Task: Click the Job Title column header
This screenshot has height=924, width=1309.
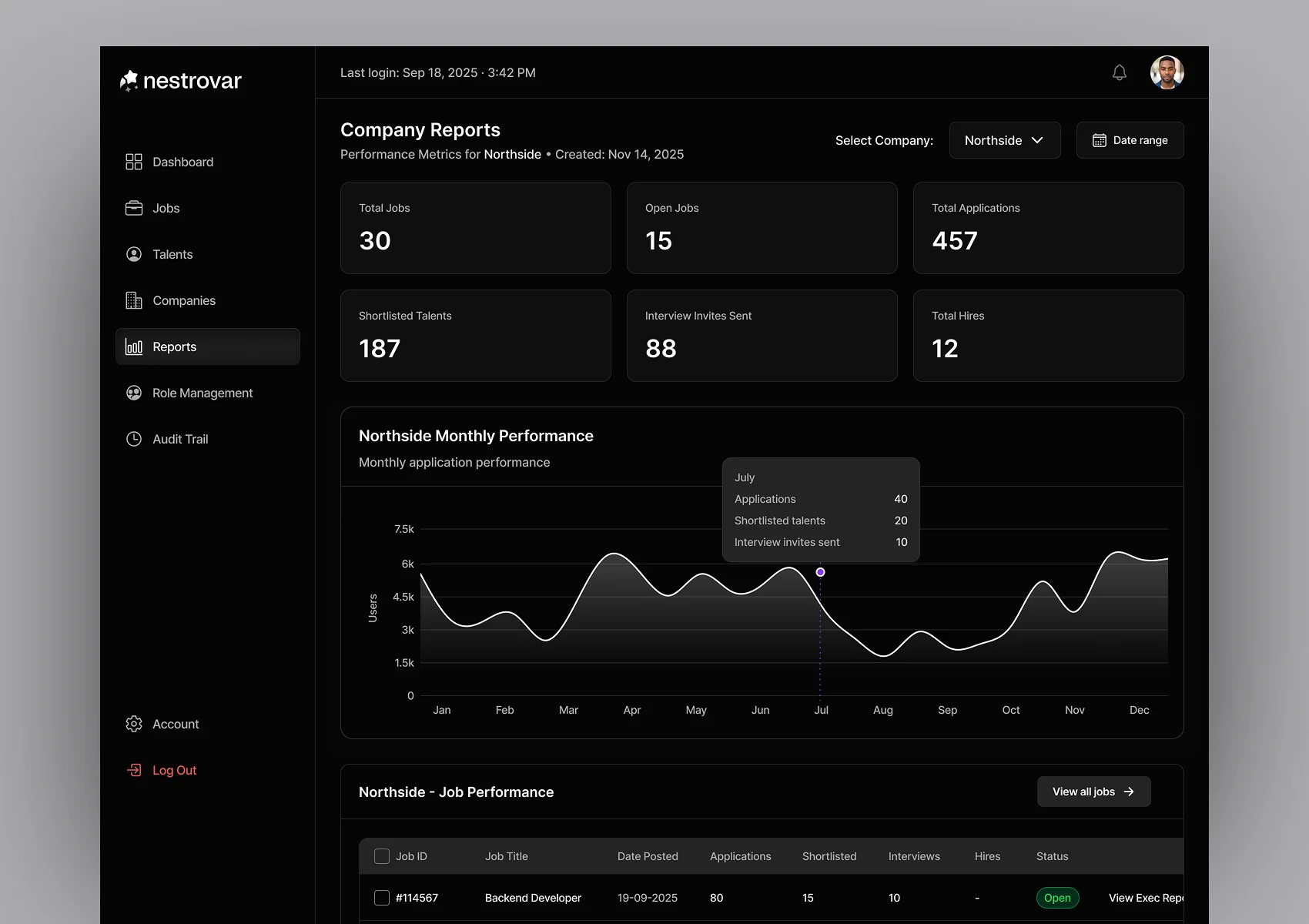Action: pyautogui.click(x=507, y=856)
